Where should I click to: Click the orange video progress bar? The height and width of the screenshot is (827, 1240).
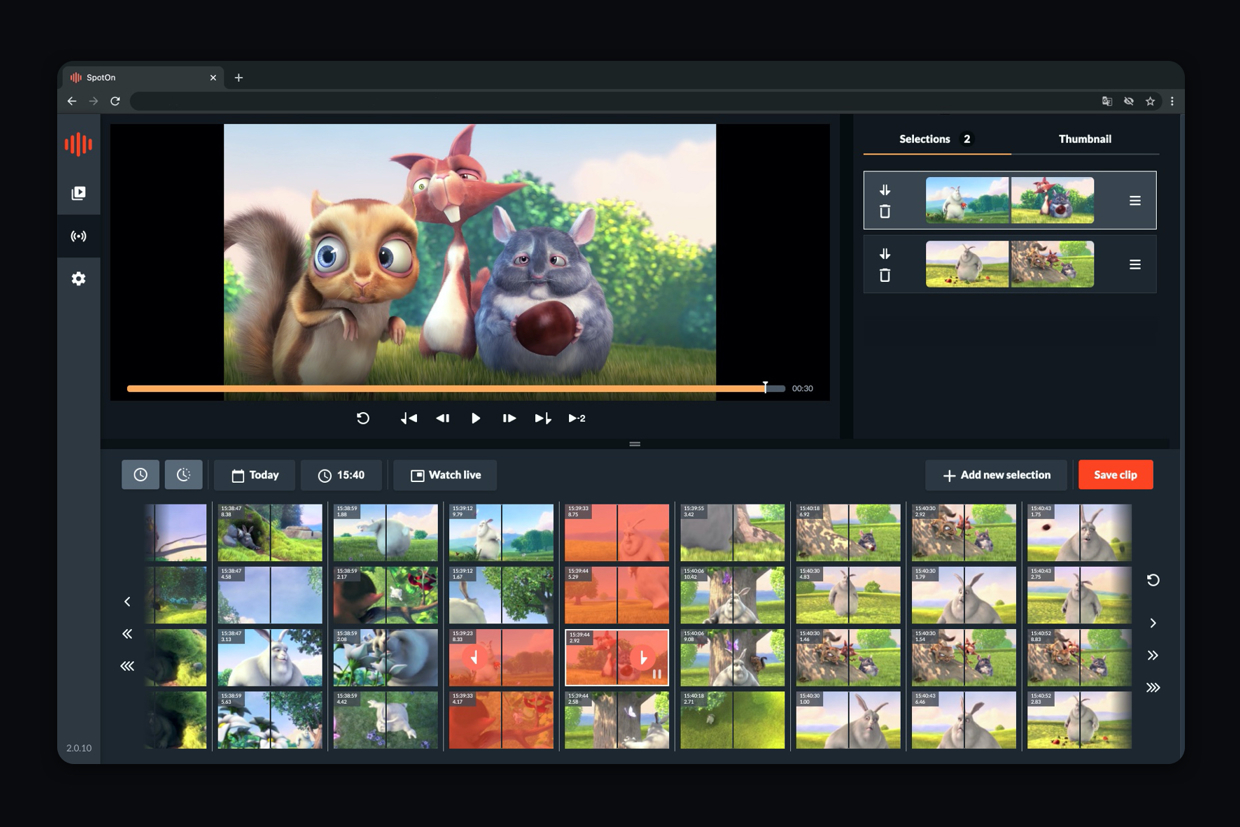click(x=445, y=388)
